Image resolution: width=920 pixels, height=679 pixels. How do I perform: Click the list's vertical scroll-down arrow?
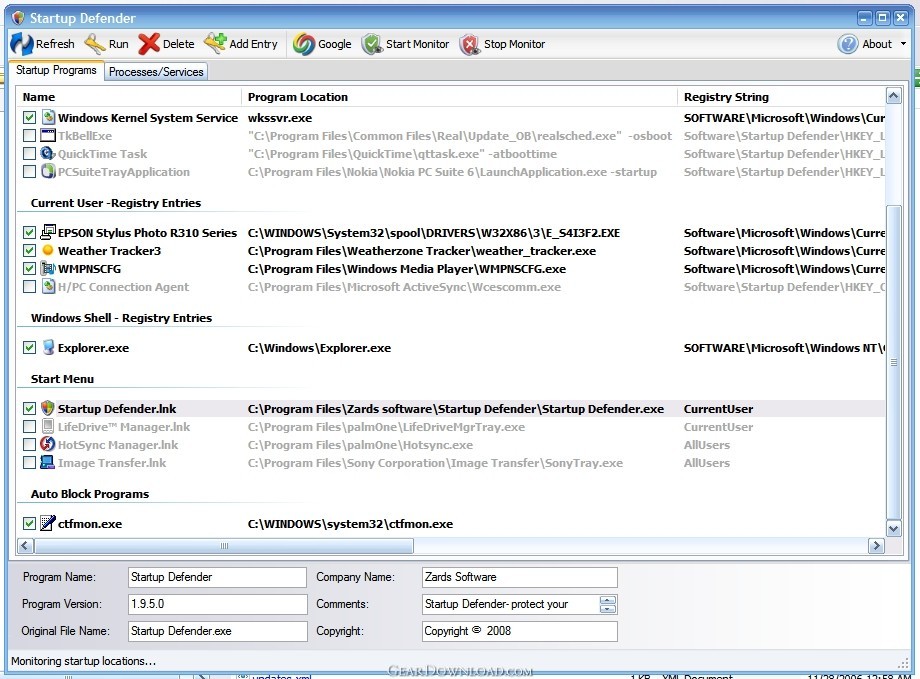(893, 529)
